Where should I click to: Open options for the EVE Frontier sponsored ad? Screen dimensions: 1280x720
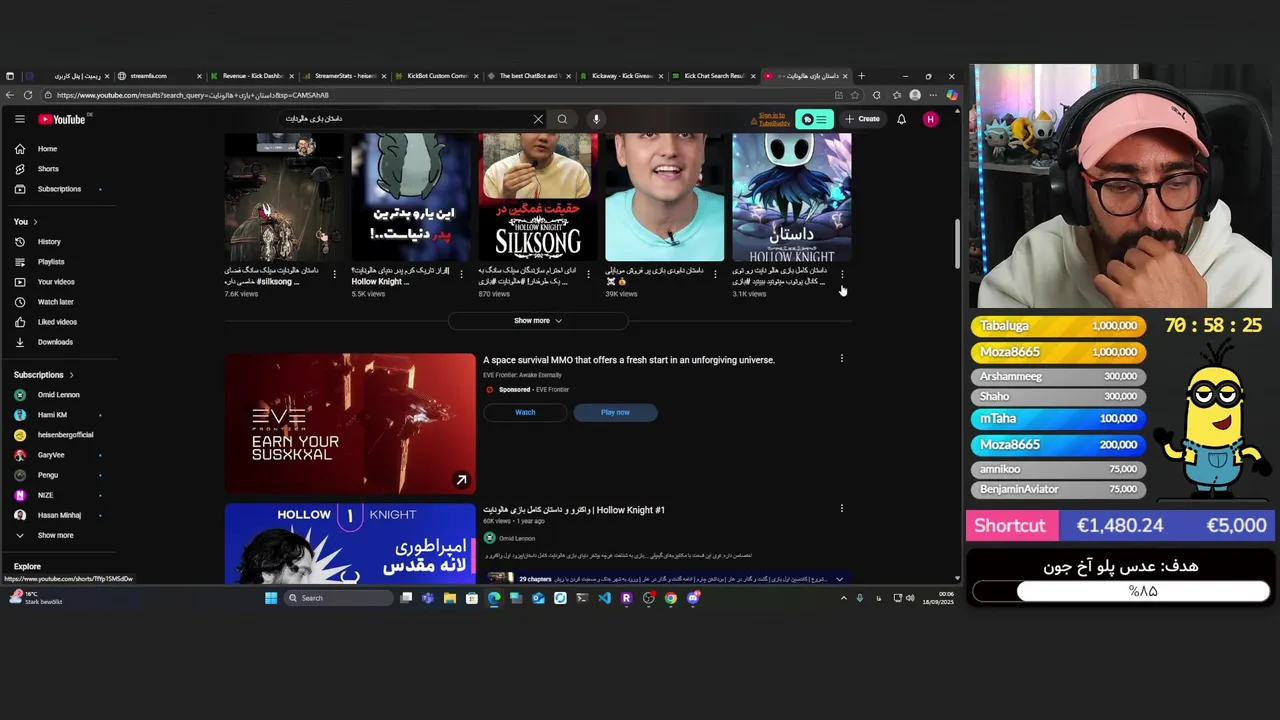[841, 358]
